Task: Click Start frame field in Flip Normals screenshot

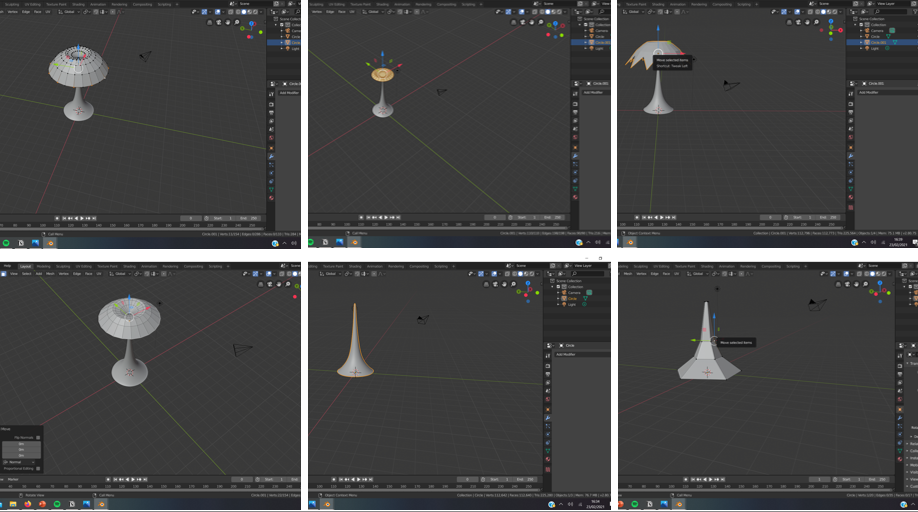Action: click(272, 479)
